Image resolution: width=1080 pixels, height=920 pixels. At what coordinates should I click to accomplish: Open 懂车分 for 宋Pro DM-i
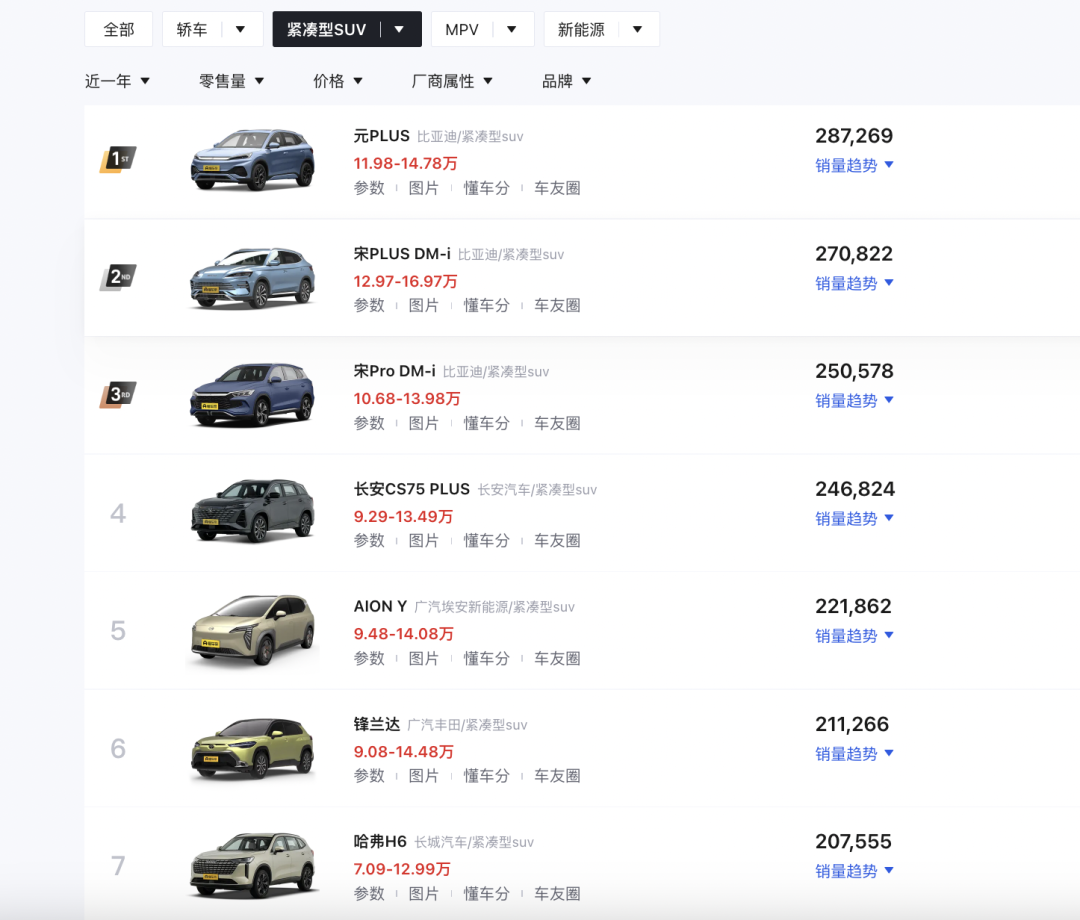[486, 424]
